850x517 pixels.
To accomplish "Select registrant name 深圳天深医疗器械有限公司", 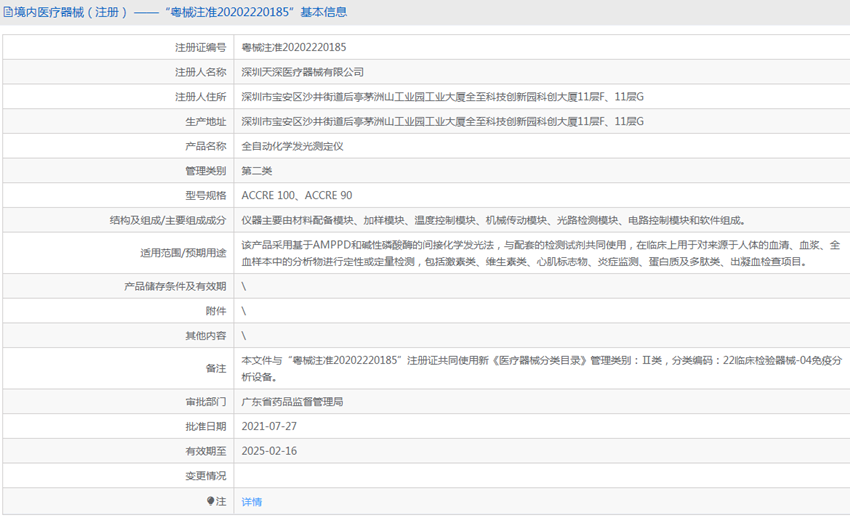I will pyautogui.click(x=302, y=72).
